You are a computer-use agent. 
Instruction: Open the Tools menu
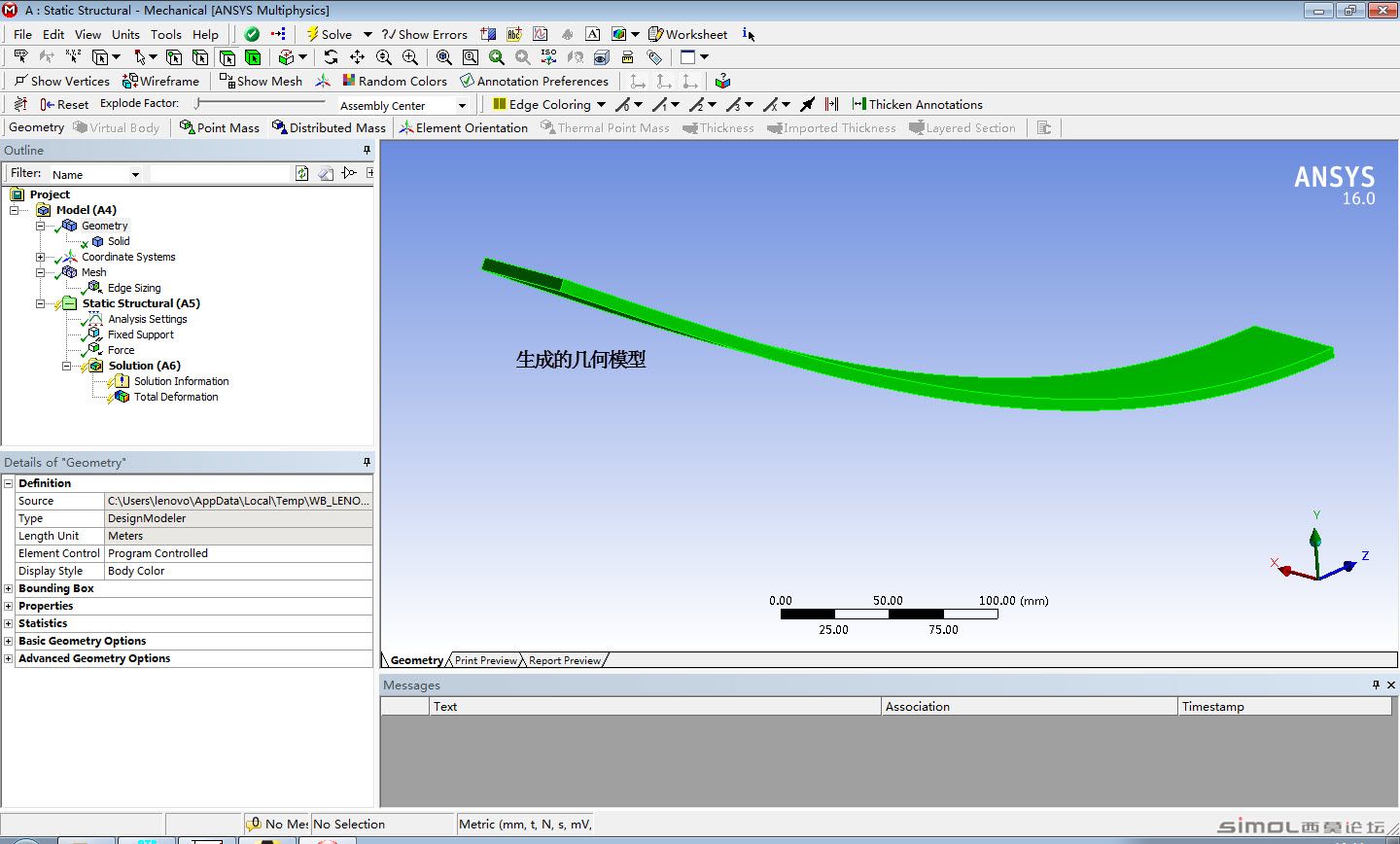[165, 34]
